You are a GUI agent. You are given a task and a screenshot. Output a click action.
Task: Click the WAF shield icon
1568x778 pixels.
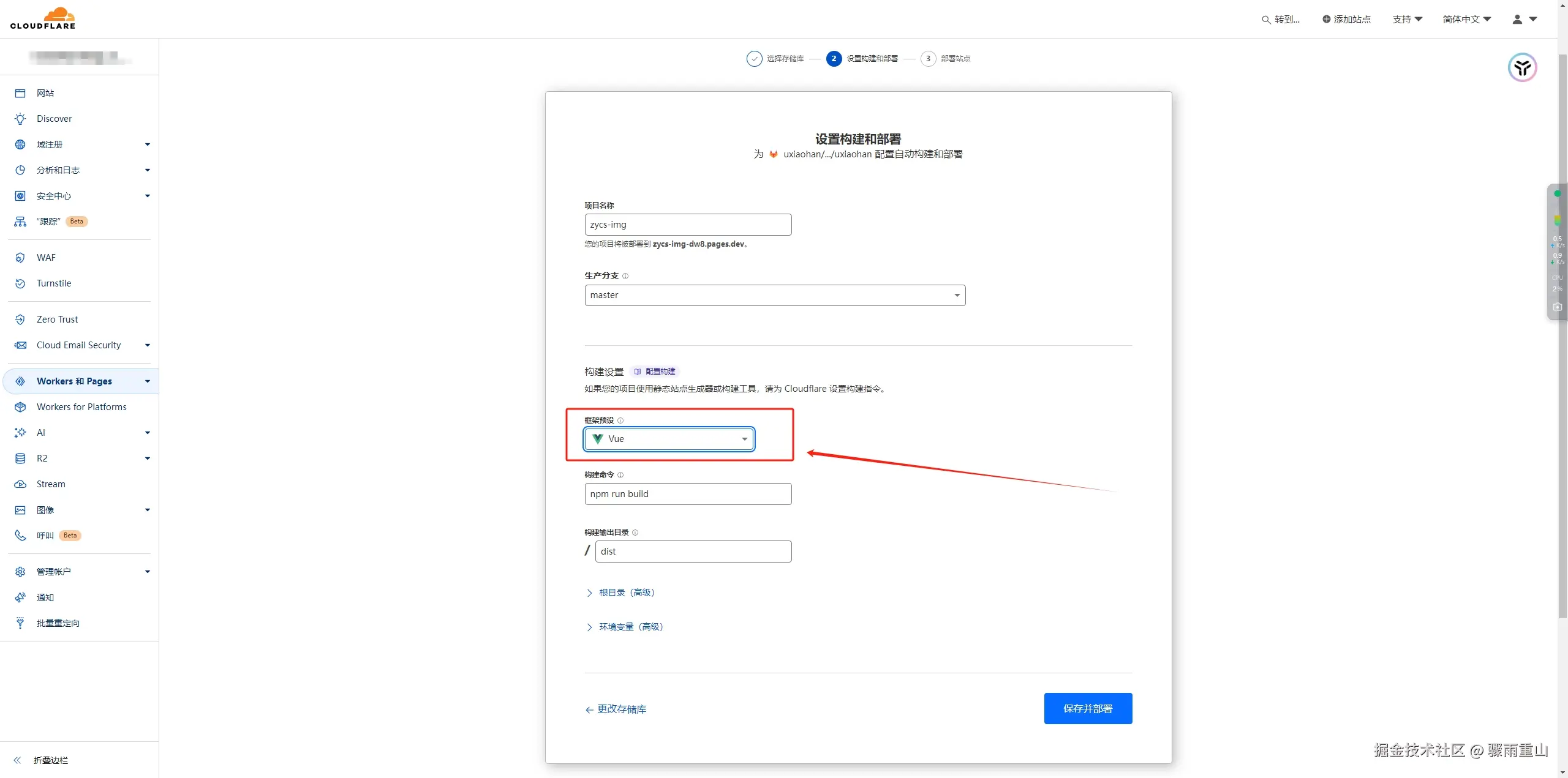click(x=20, y=258)
